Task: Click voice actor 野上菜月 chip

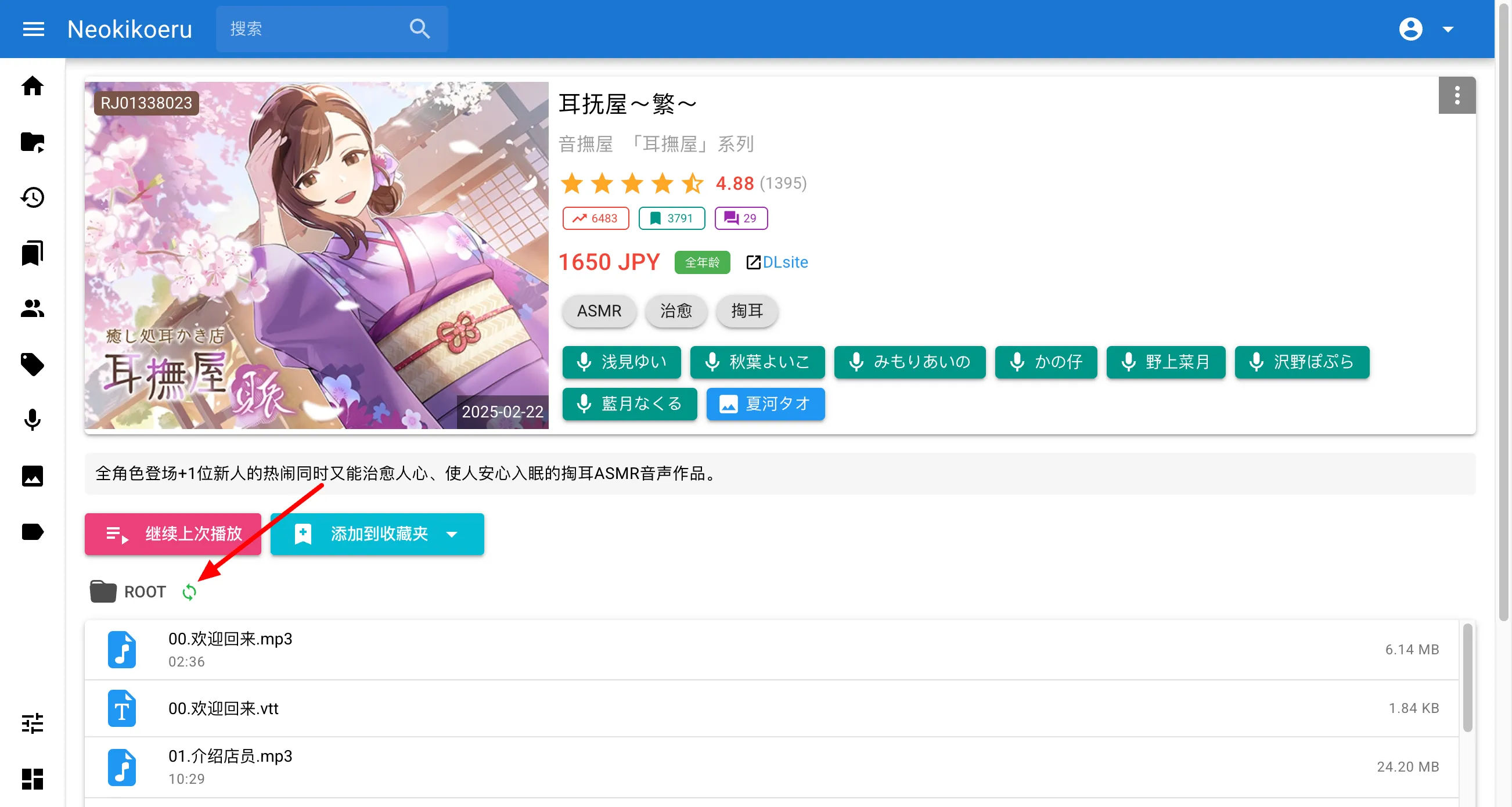Action: [x=1166, y=362]
